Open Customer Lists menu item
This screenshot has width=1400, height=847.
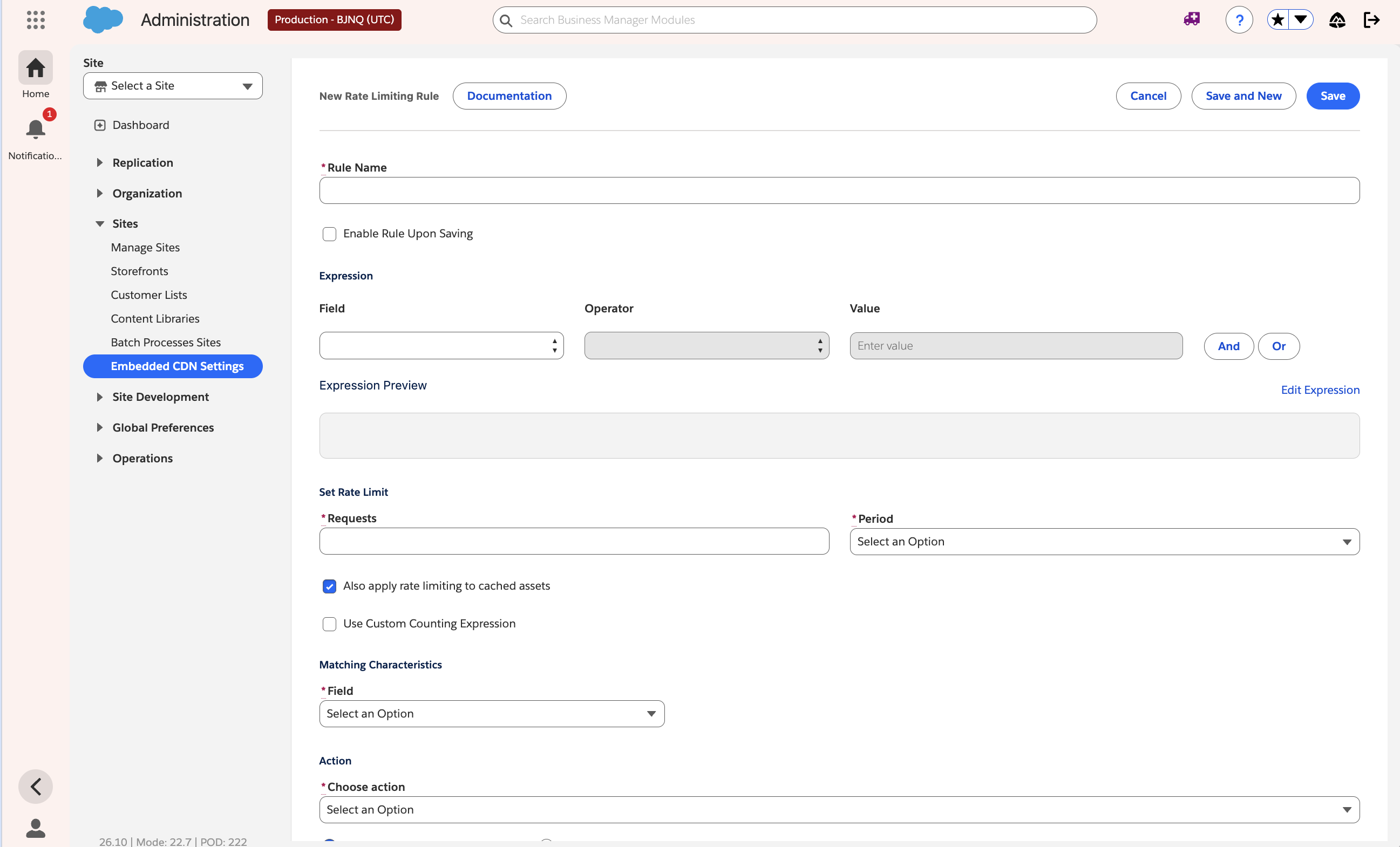point(149,296)
